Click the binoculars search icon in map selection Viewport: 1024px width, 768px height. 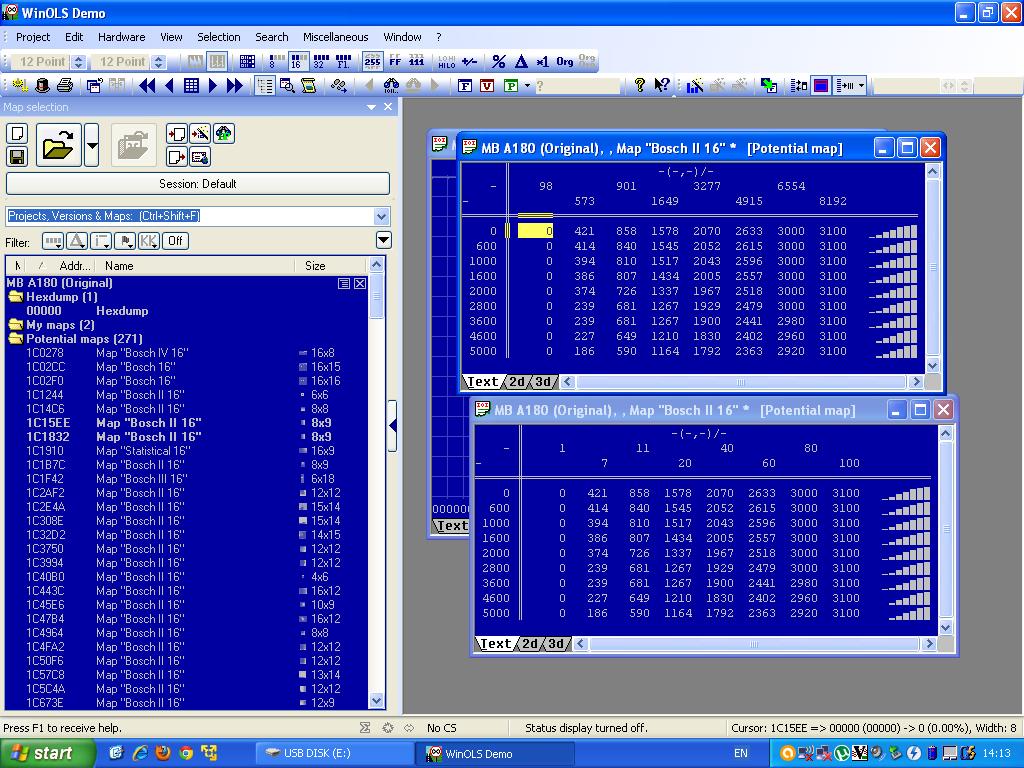(x=223, y=134)
